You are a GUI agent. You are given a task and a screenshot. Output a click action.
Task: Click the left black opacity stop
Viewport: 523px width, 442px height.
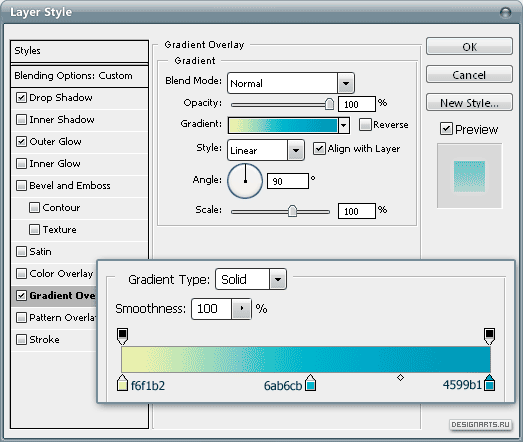[x=122, y=336]
